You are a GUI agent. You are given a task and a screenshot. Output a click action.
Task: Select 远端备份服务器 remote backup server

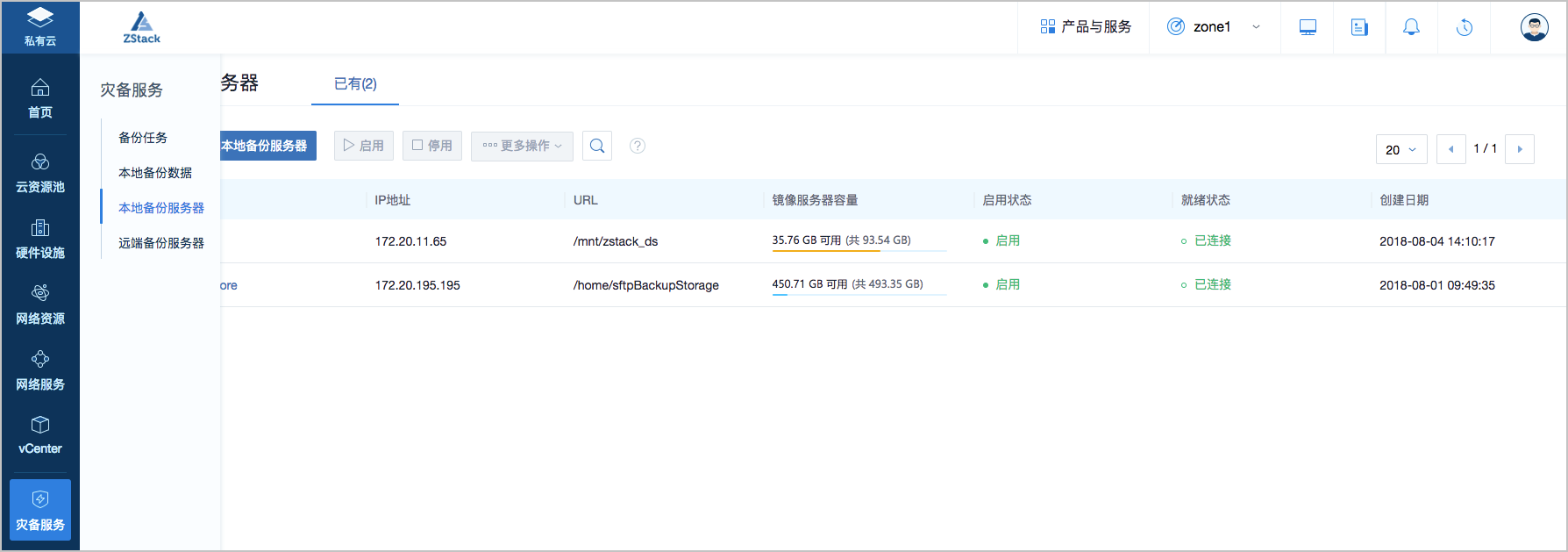pyautogui.click(x=161, y=243)
